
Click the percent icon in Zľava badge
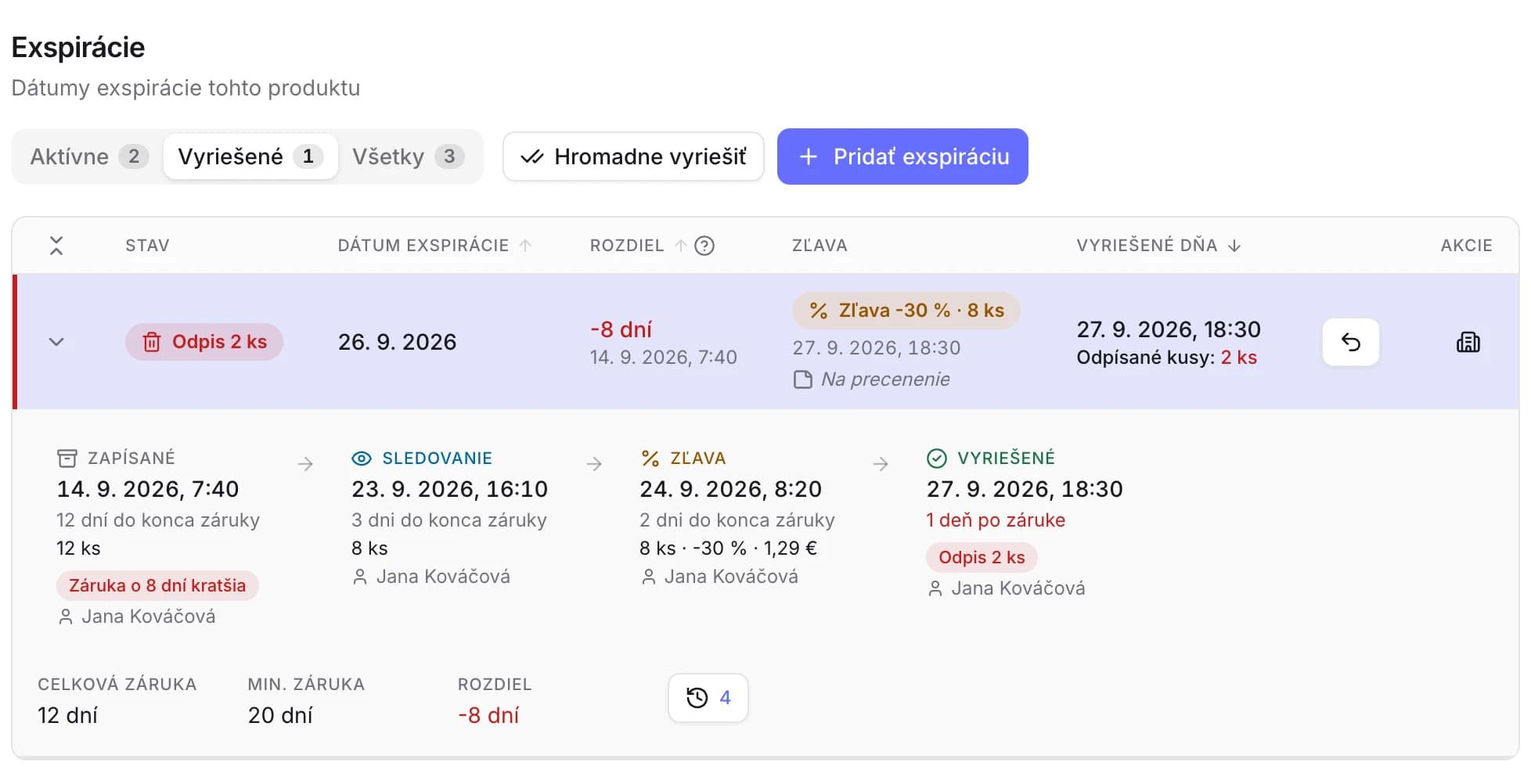point(819,311)
